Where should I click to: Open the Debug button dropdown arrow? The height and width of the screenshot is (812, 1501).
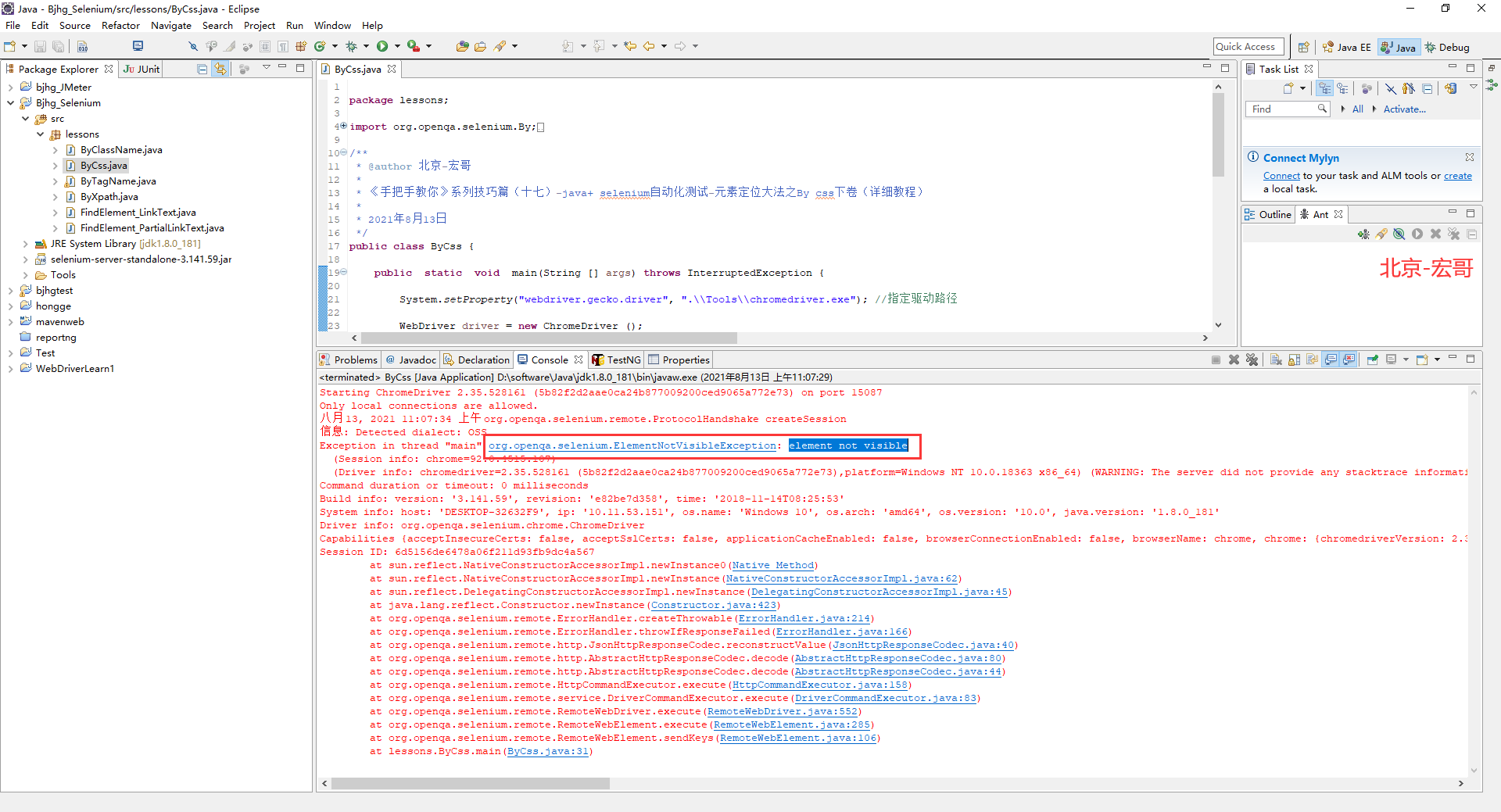366,46
